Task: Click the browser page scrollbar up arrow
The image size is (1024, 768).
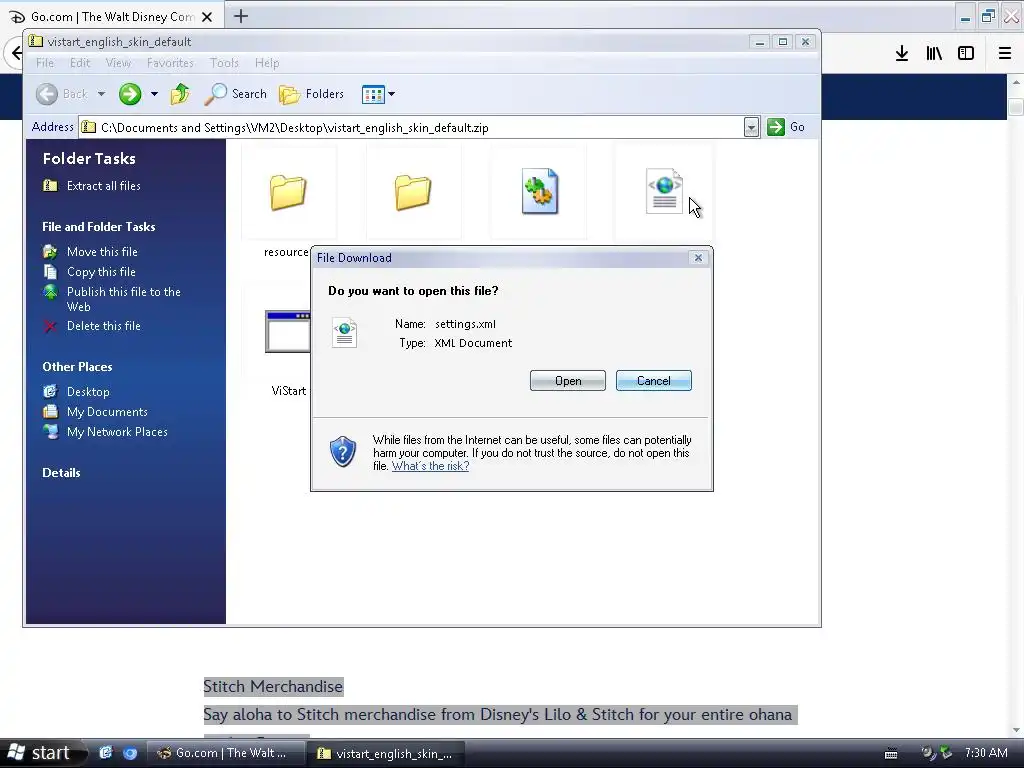Action: [x=1016, y=83]
